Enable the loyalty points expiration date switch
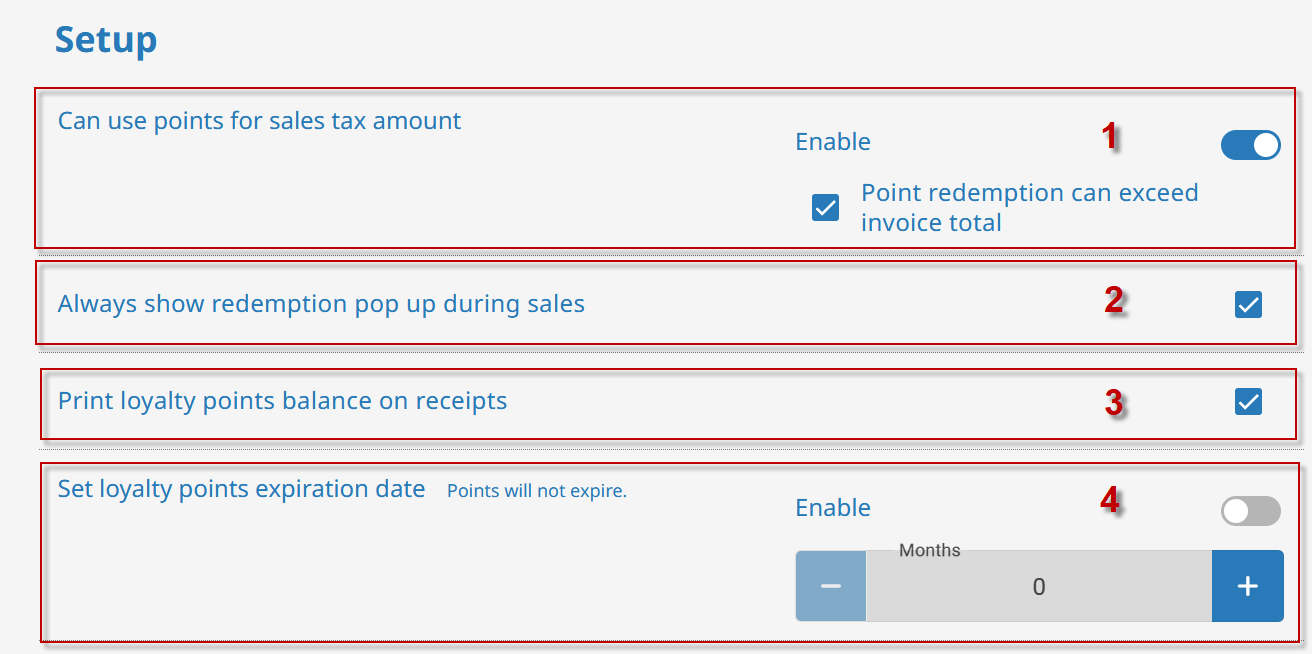Image resolution: width=1312 pixels, height=654 pixels. (1250, 511)
